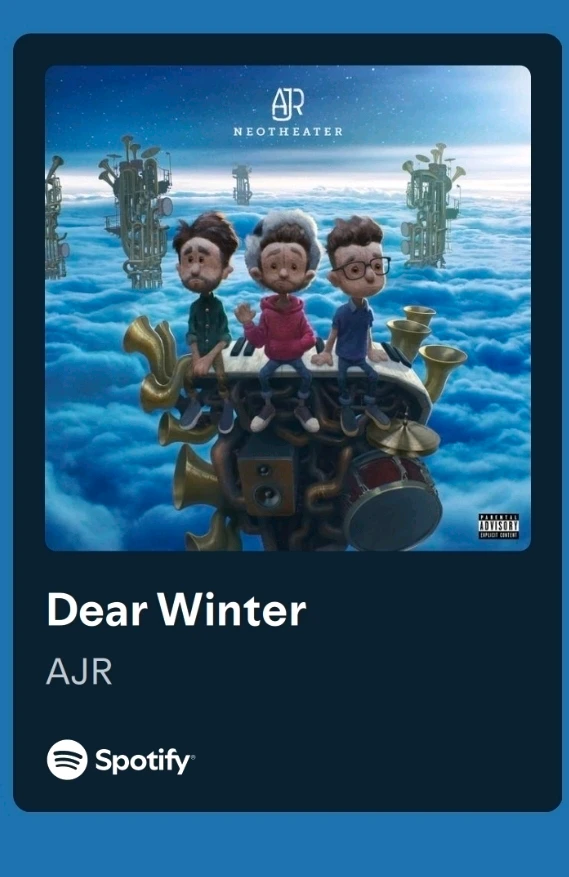Screen dimensions: 569x877
Task: Click the piano keyboard the characters sit on
Action: (x=313, y=366)
